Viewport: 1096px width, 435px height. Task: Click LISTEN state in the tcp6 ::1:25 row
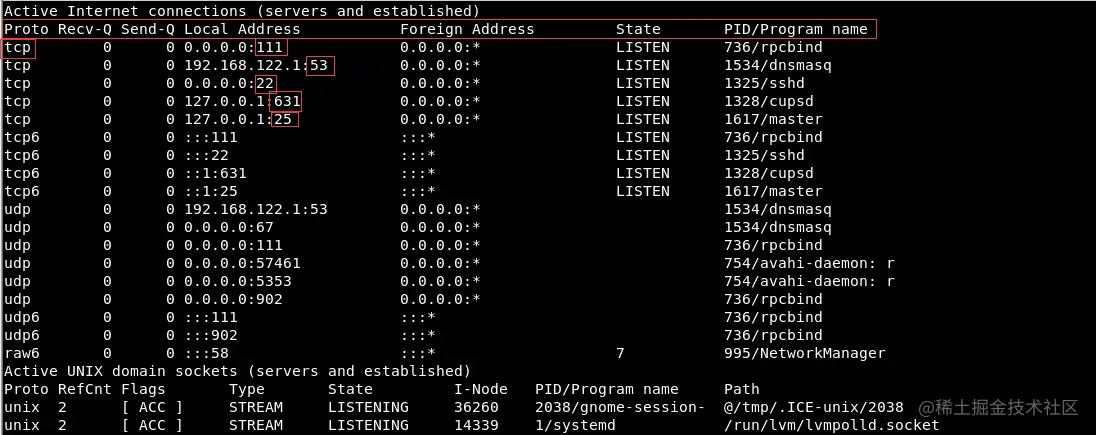(x=642, y=191)
